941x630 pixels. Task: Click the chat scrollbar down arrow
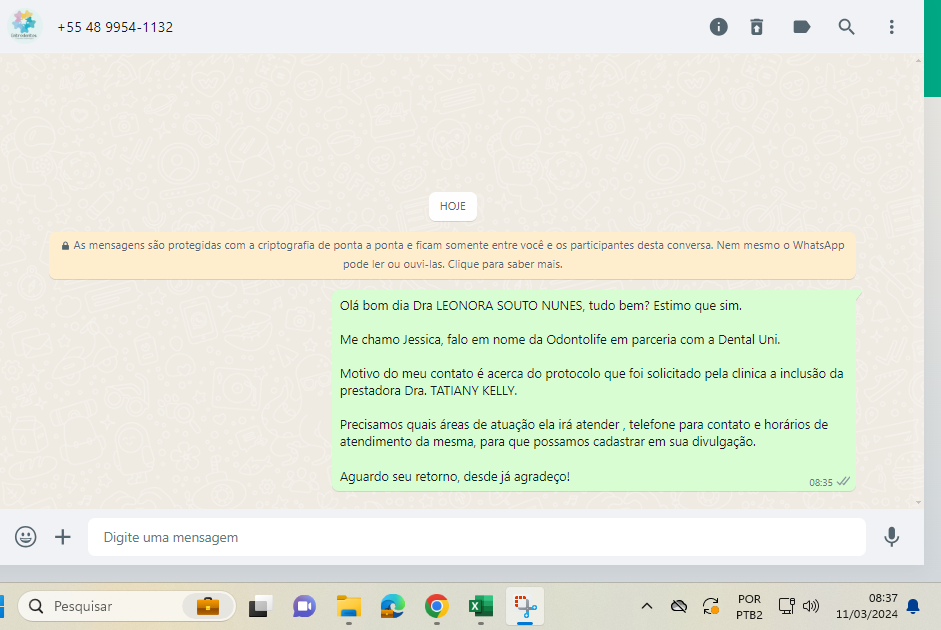click(918, 503)
